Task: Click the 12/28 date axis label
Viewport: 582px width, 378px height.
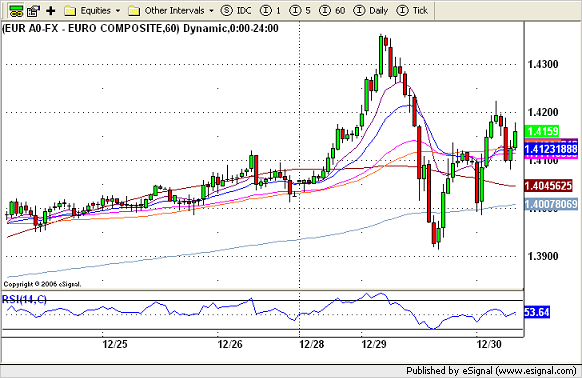Action: coord(311,344)
